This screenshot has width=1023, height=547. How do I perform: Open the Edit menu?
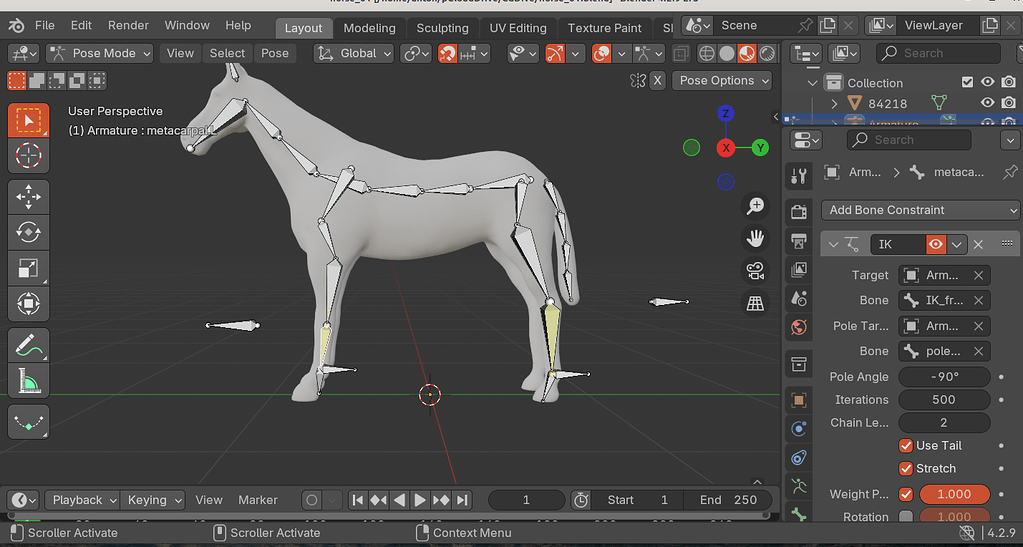tap(81, 25)
